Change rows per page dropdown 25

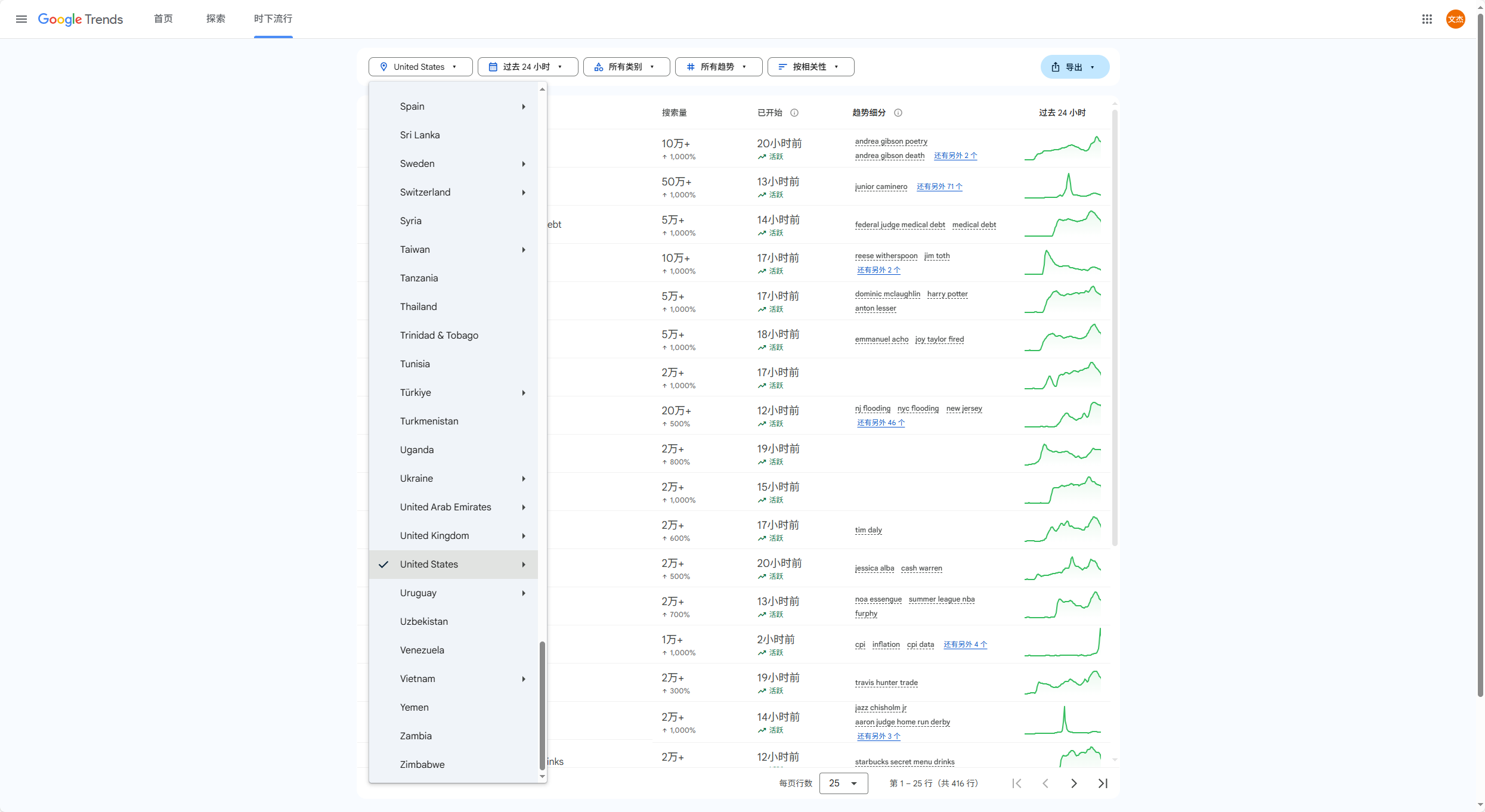pyautogui.click(x=843, y=783)
